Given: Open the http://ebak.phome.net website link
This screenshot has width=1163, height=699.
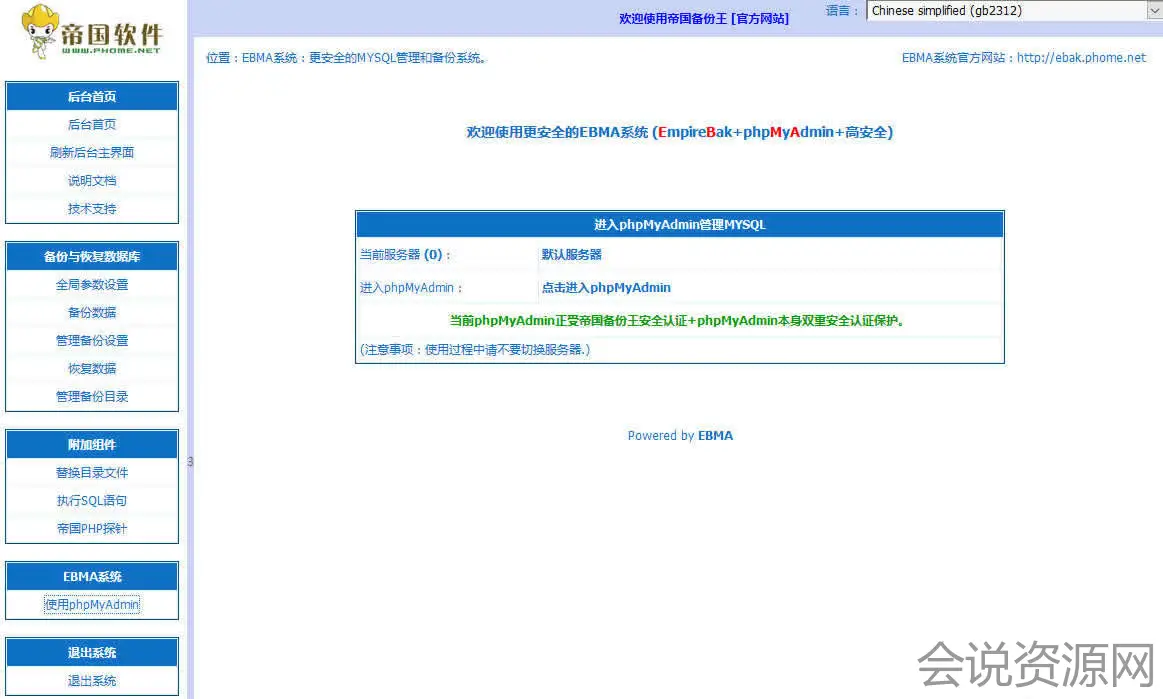Looking at the screenshot, I should pos(1081,58).
